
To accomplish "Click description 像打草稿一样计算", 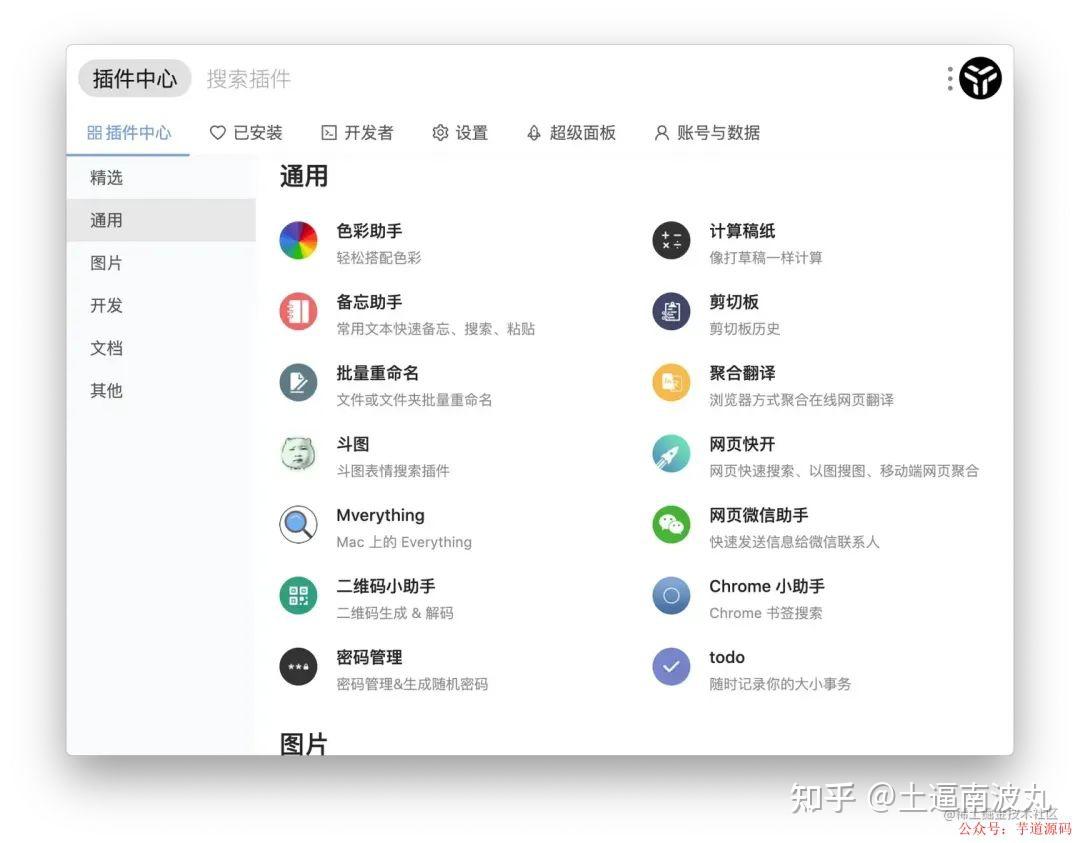I will (766, 258).
